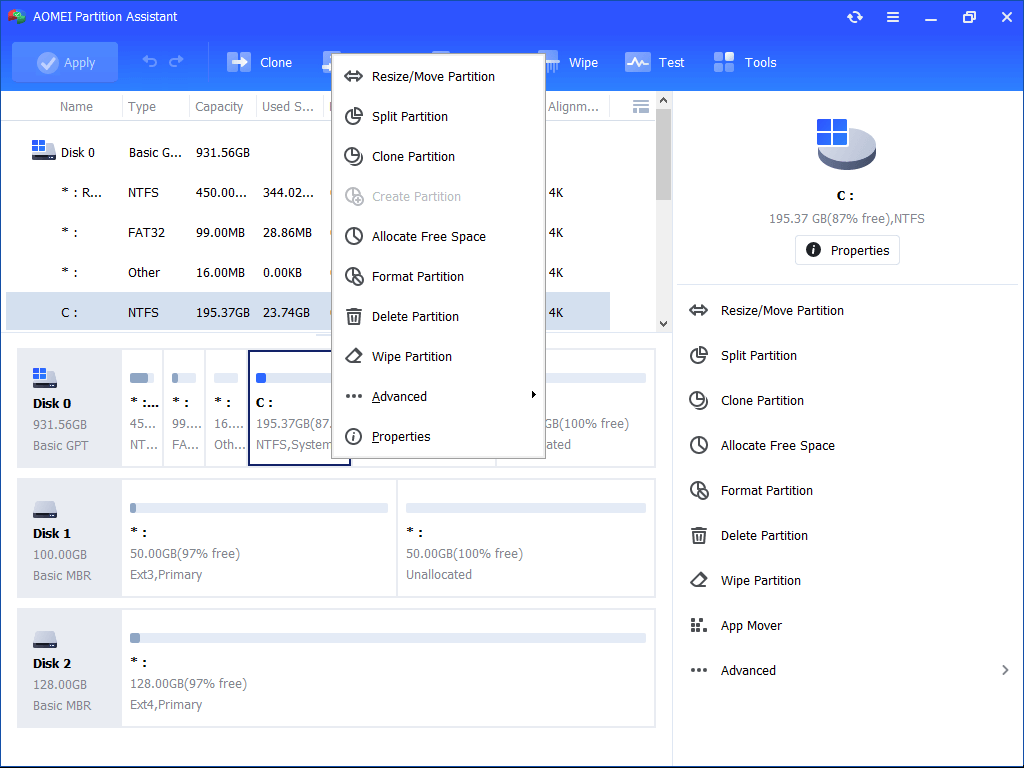
Task: Click the partition list scroll down arrow
Action: click(x=663, y=323)
